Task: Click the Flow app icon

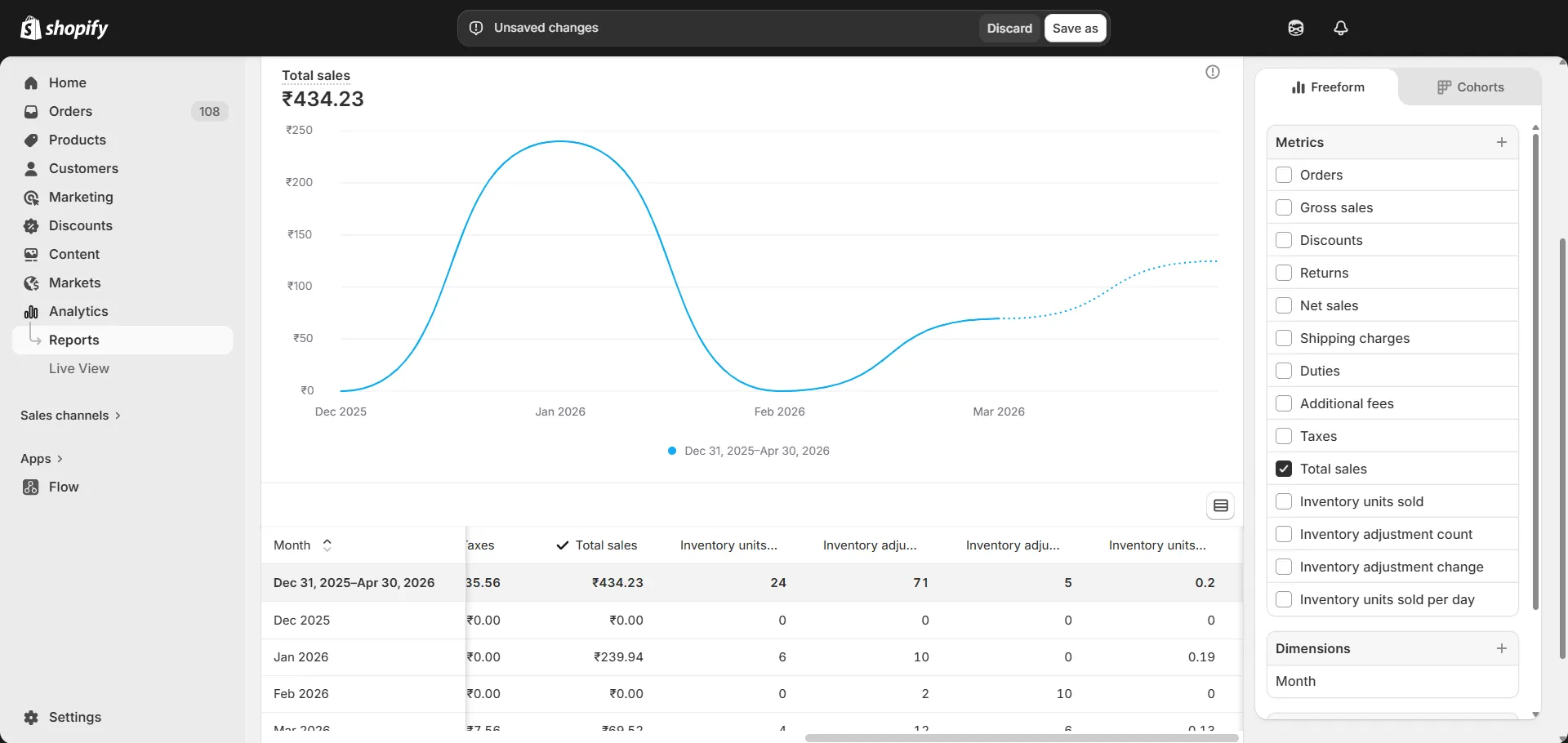Action: [x=31, y=487]
